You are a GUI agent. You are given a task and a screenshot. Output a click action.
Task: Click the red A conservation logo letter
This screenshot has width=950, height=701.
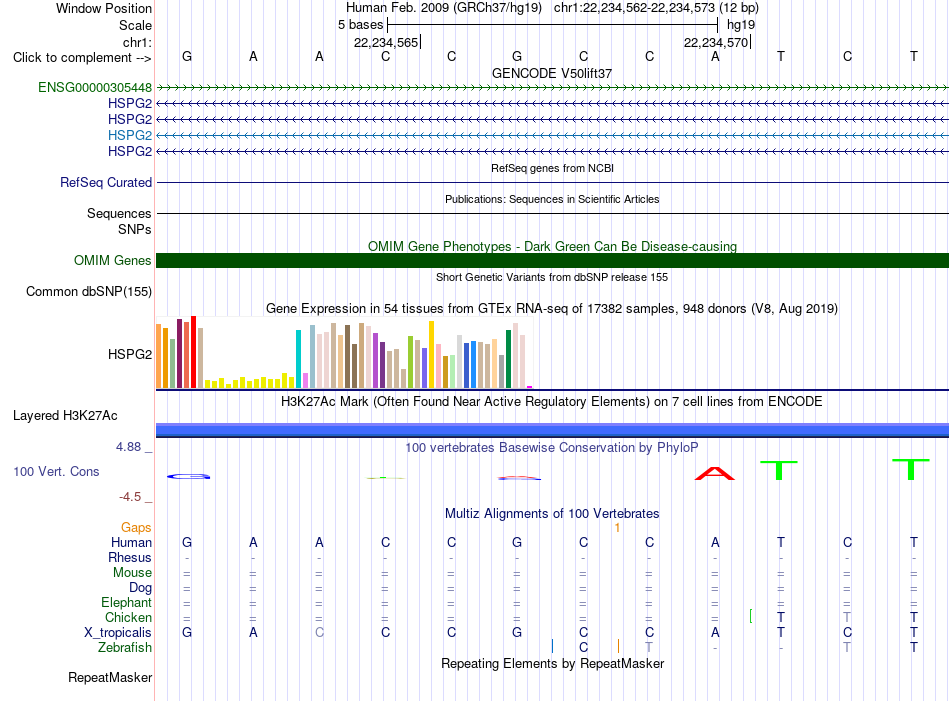click(715, 473)
